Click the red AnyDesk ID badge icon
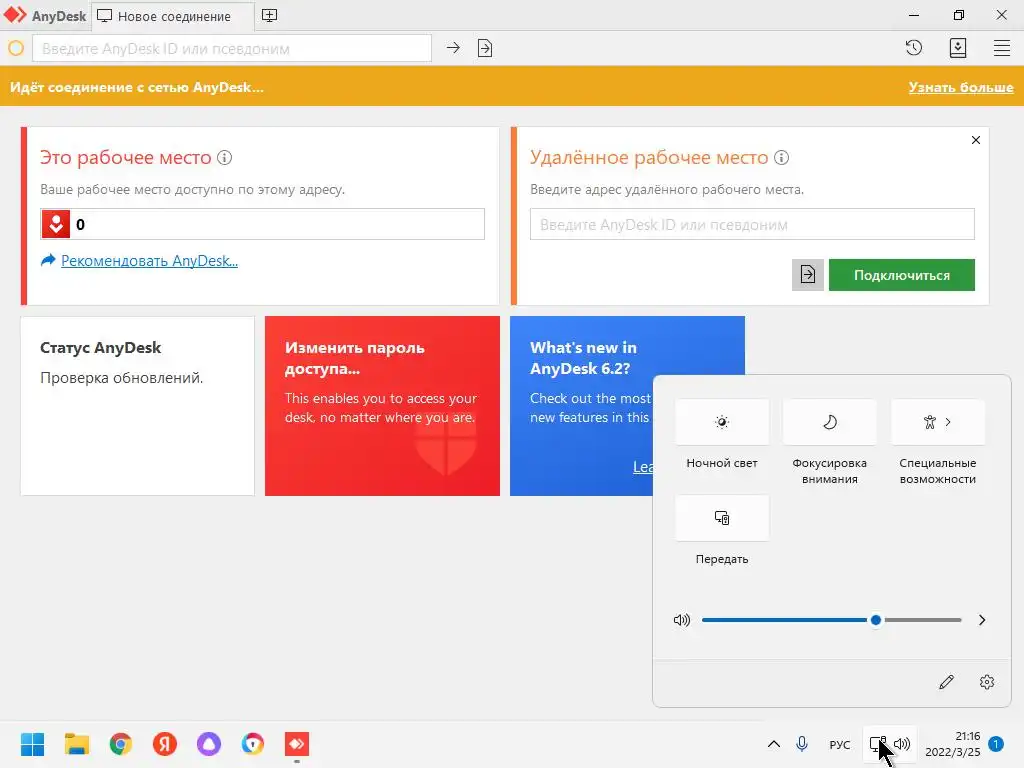The width and height of the screenshot is (1024, 768). [56, 224]
